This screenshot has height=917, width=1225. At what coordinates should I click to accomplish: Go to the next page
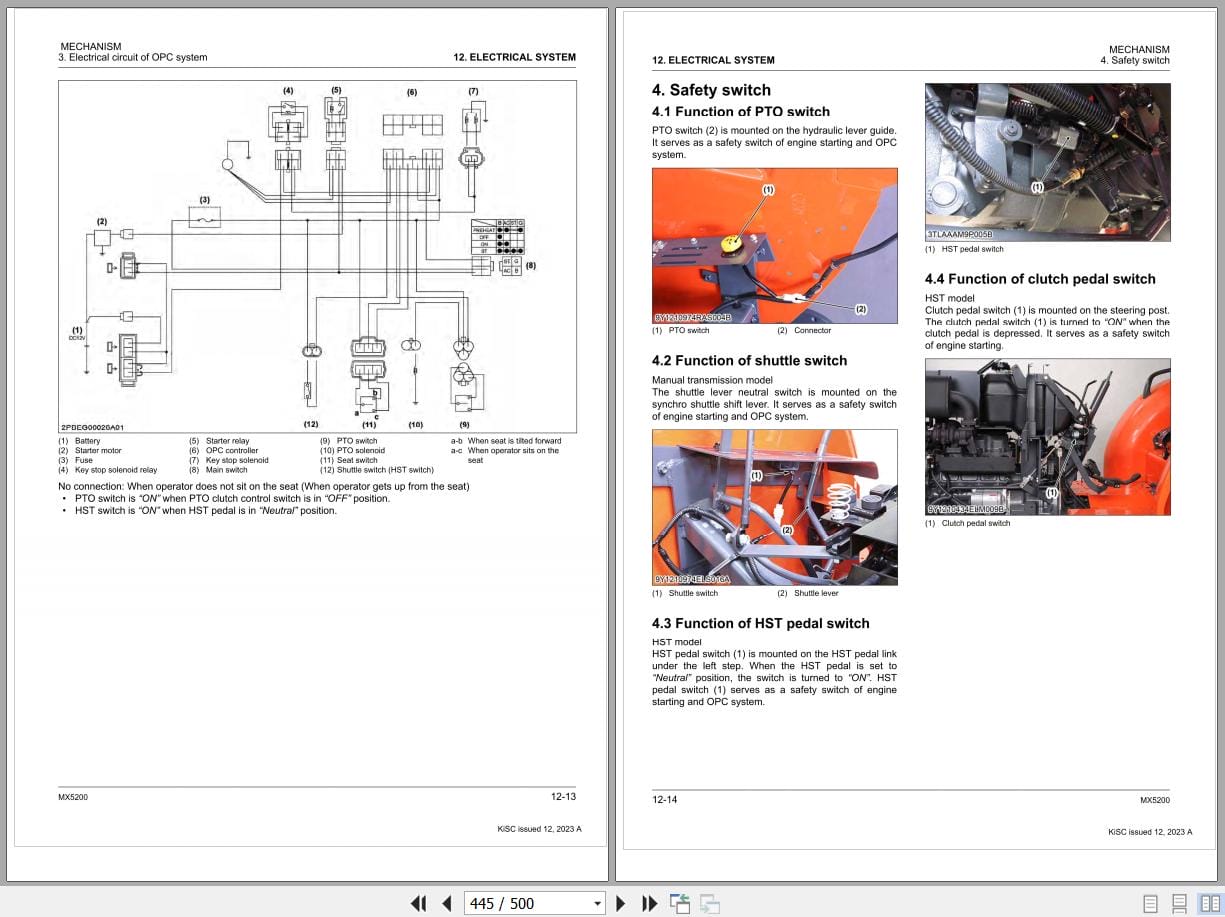pyautogui.click(x=621, y=903)
